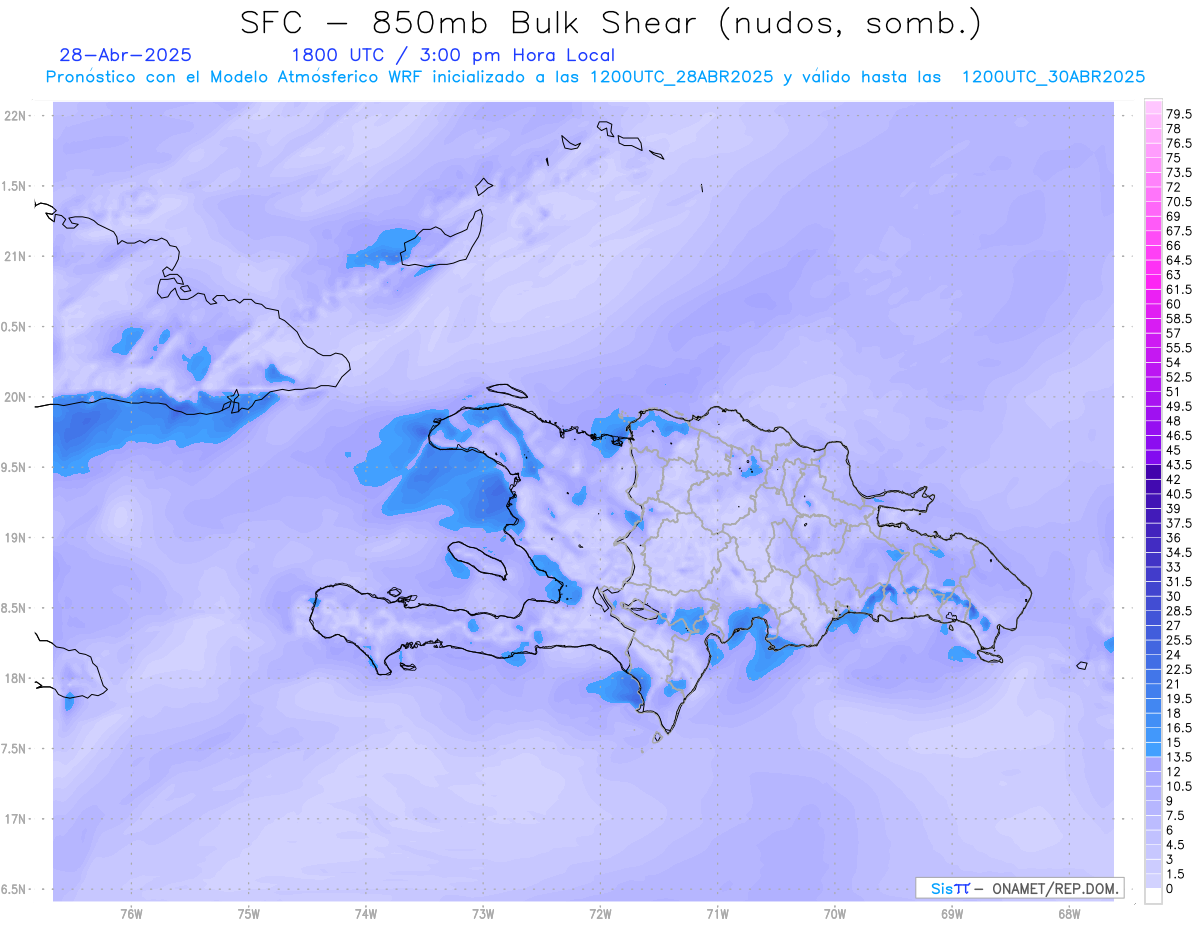Click the "76W" longitude axis label
Image resolution: width=1200 pixels, height=927 pixels.
pos(131,914)
